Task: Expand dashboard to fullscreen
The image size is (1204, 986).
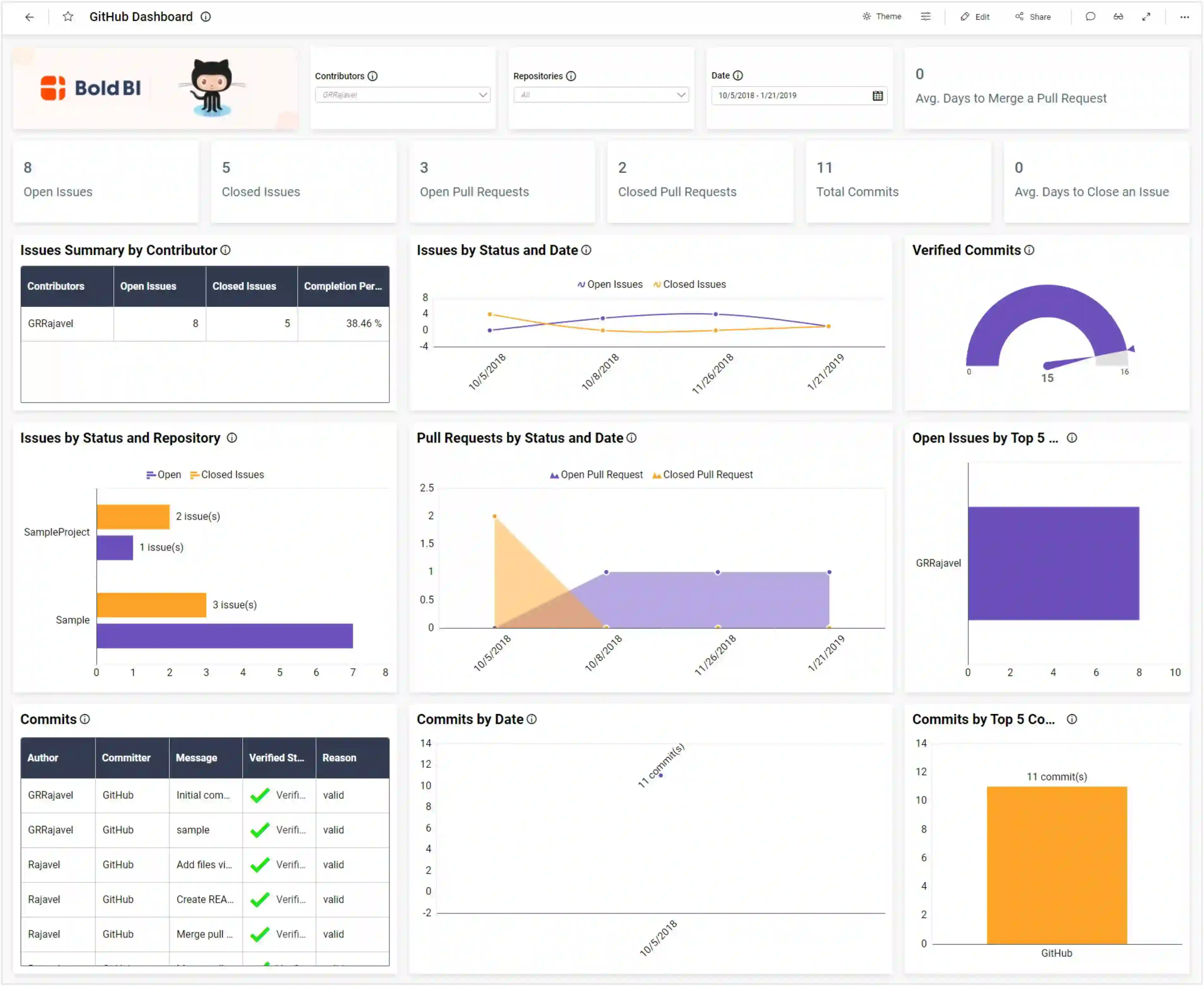Action: pos(1146,16)
